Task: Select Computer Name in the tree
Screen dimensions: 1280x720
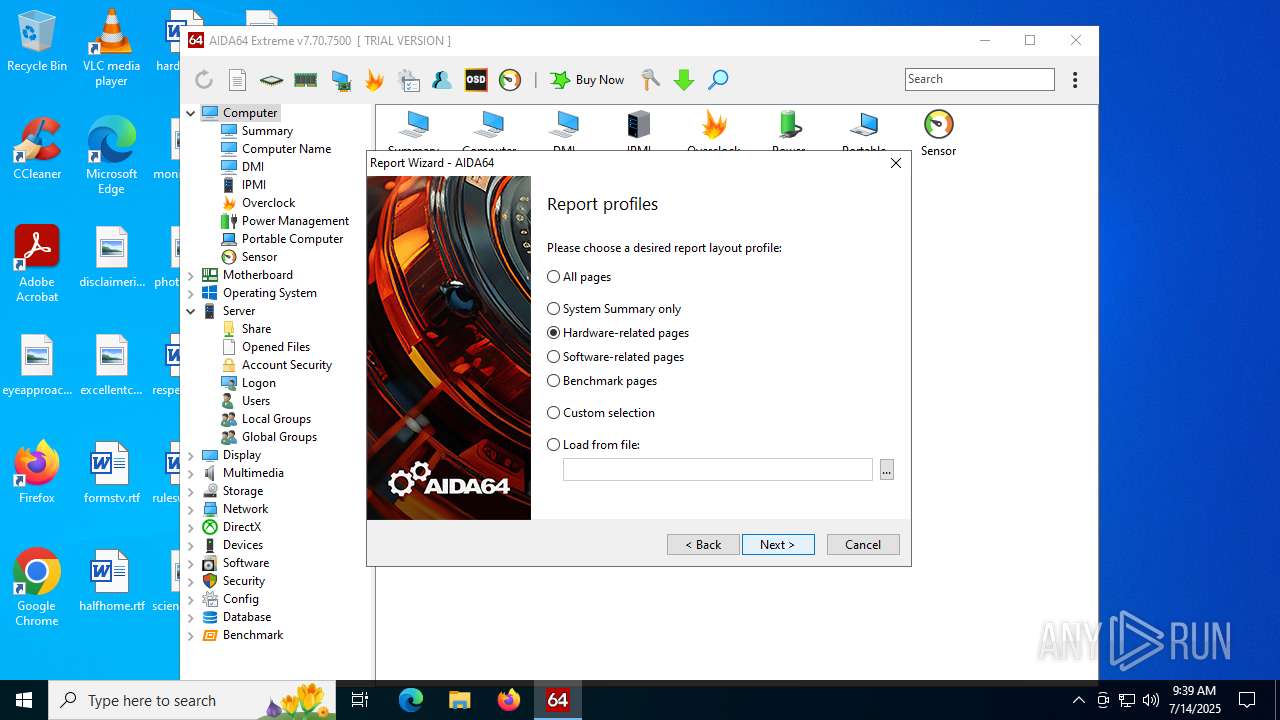Action: 286,149
